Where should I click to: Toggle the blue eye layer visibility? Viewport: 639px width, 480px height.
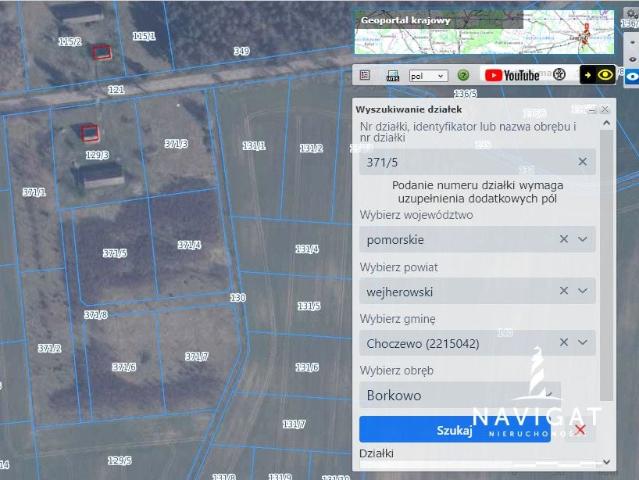pos(631,75)
